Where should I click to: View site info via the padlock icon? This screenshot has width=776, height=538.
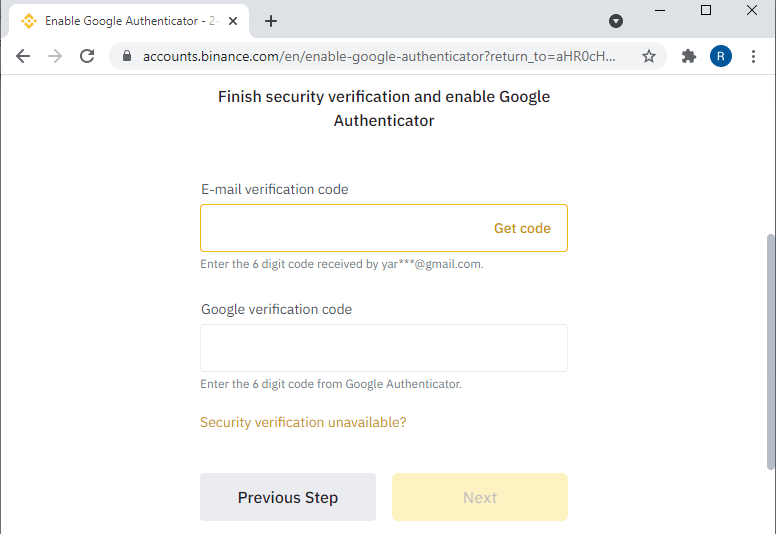click(x=127, y=56)
